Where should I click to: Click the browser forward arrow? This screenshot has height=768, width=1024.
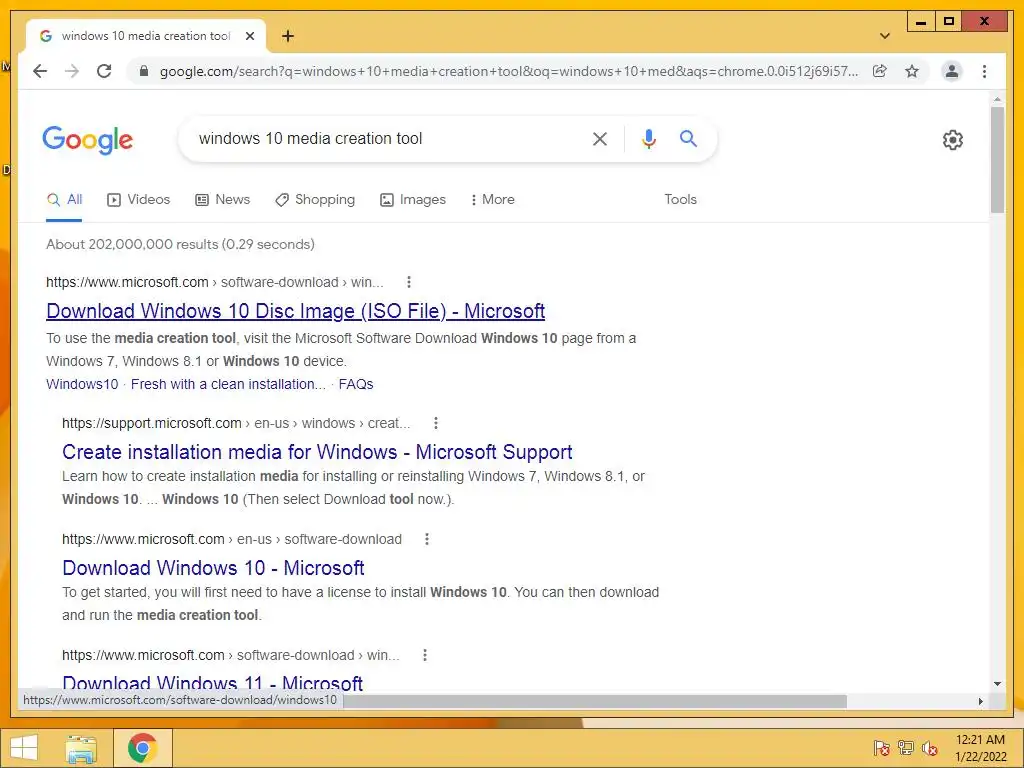pyautogui.click(x=72, y=71)
